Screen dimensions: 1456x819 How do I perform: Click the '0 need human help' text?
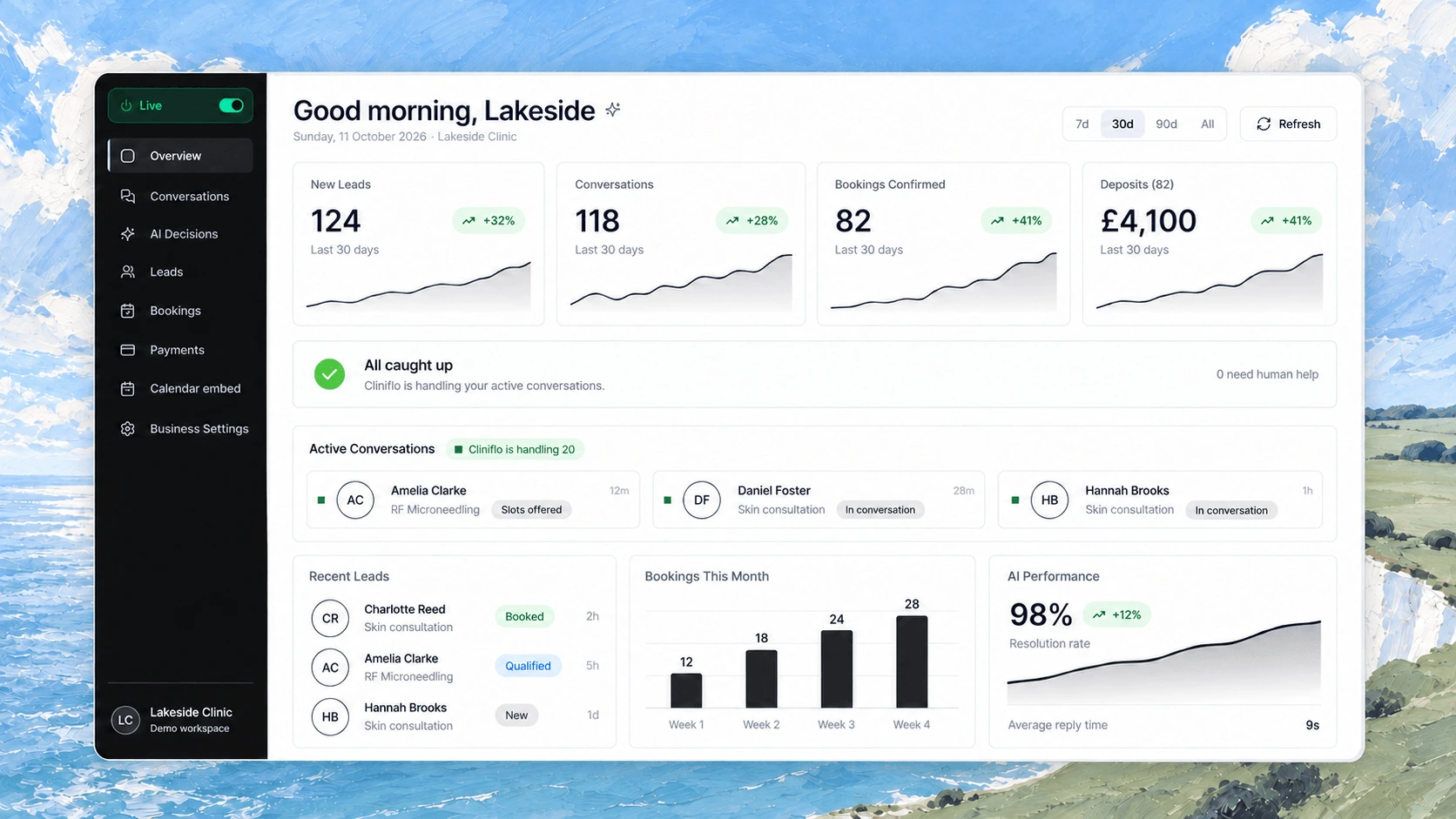tap(1267, 374)
